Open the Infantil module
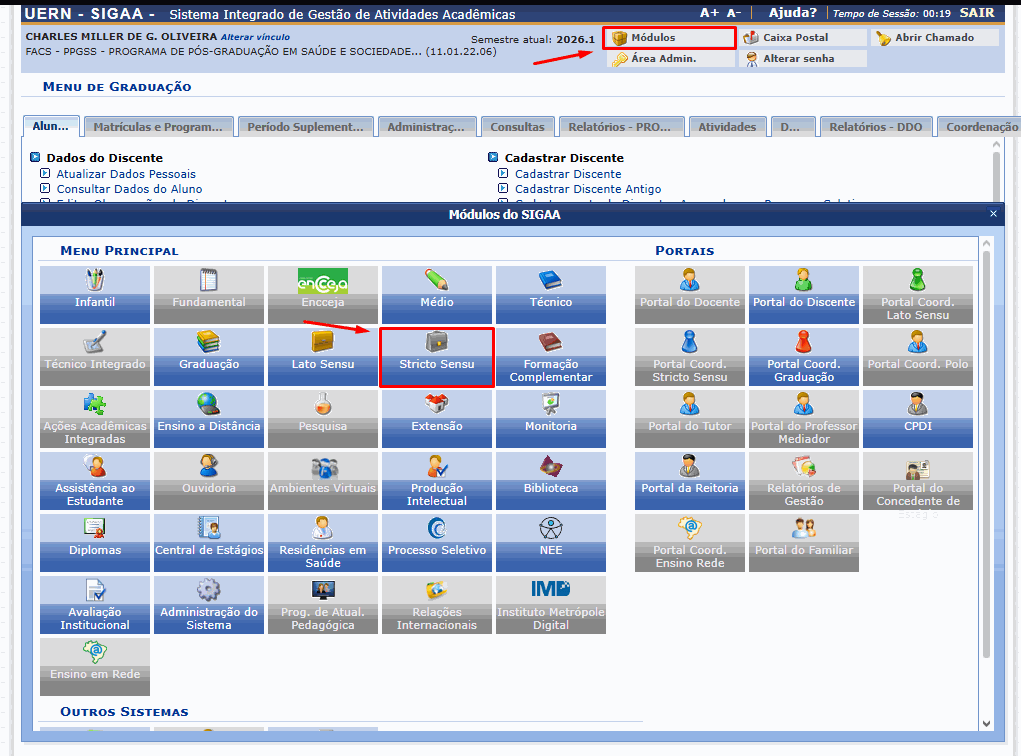 pos(95,294)
